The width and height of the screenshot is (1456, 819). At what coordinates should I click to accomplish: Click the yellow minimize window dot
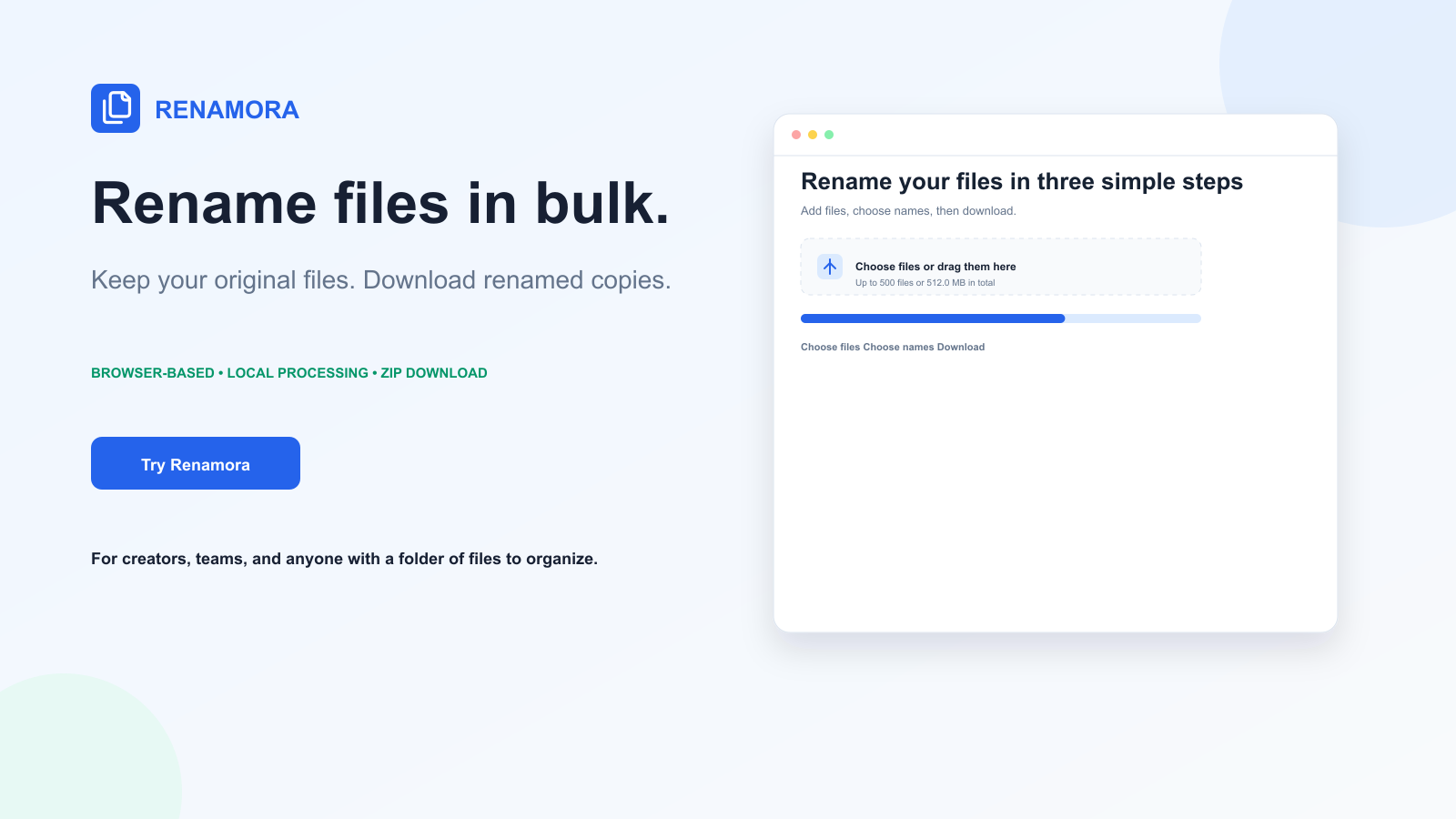(813, 135)
